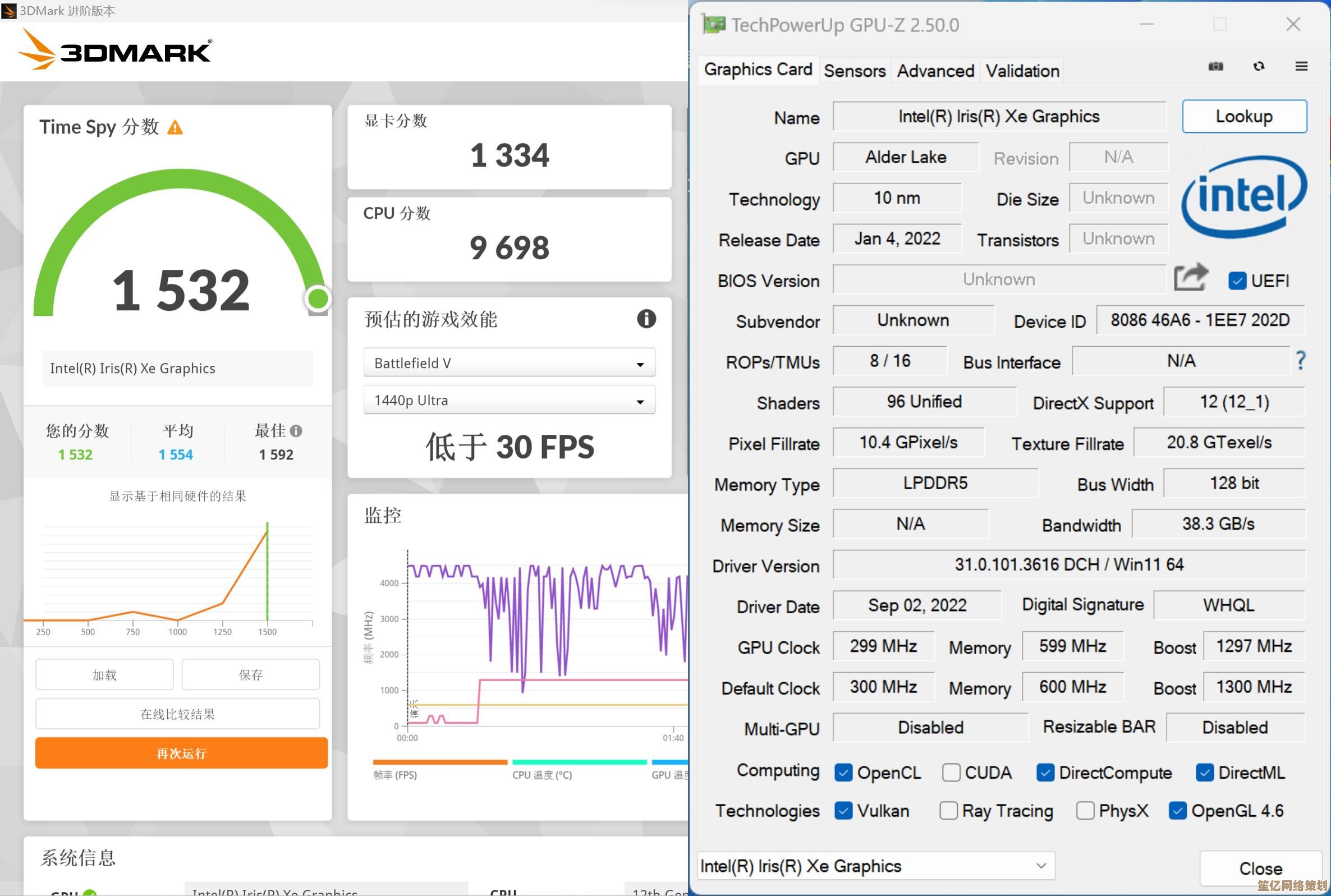Toggle the Ray Tracing checkbox
The height and width of the screenshot is (896, 1331).
click(x=949, y=810)
